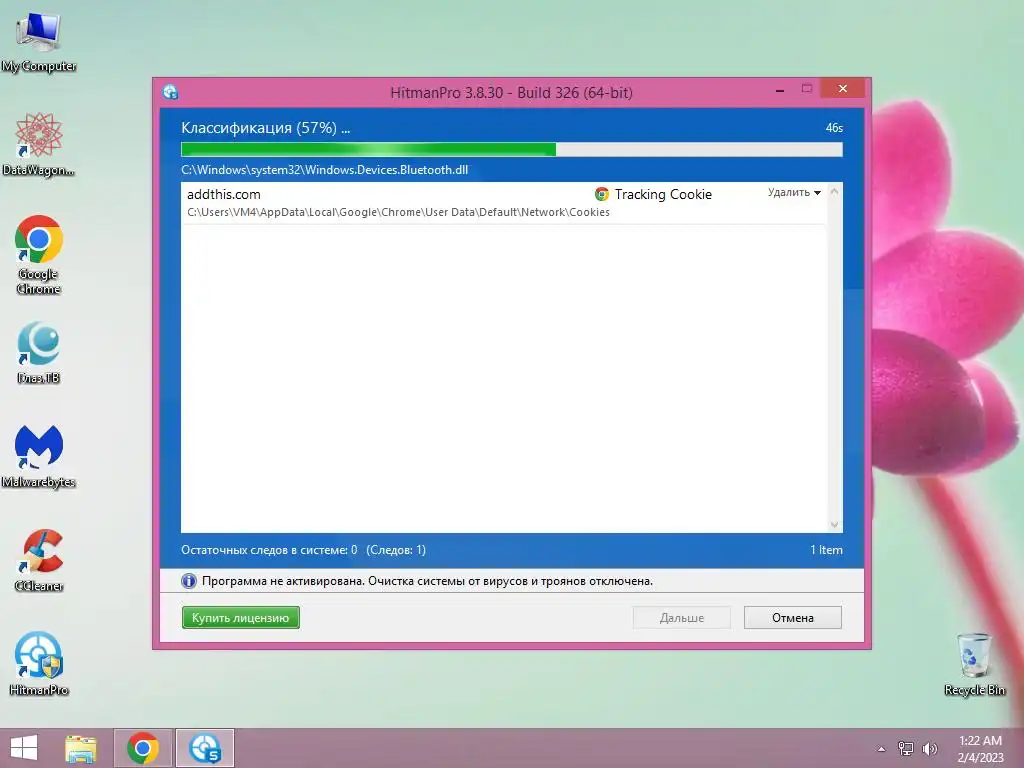Click the blue info icon in the notice bar

[x=189, y=581]
